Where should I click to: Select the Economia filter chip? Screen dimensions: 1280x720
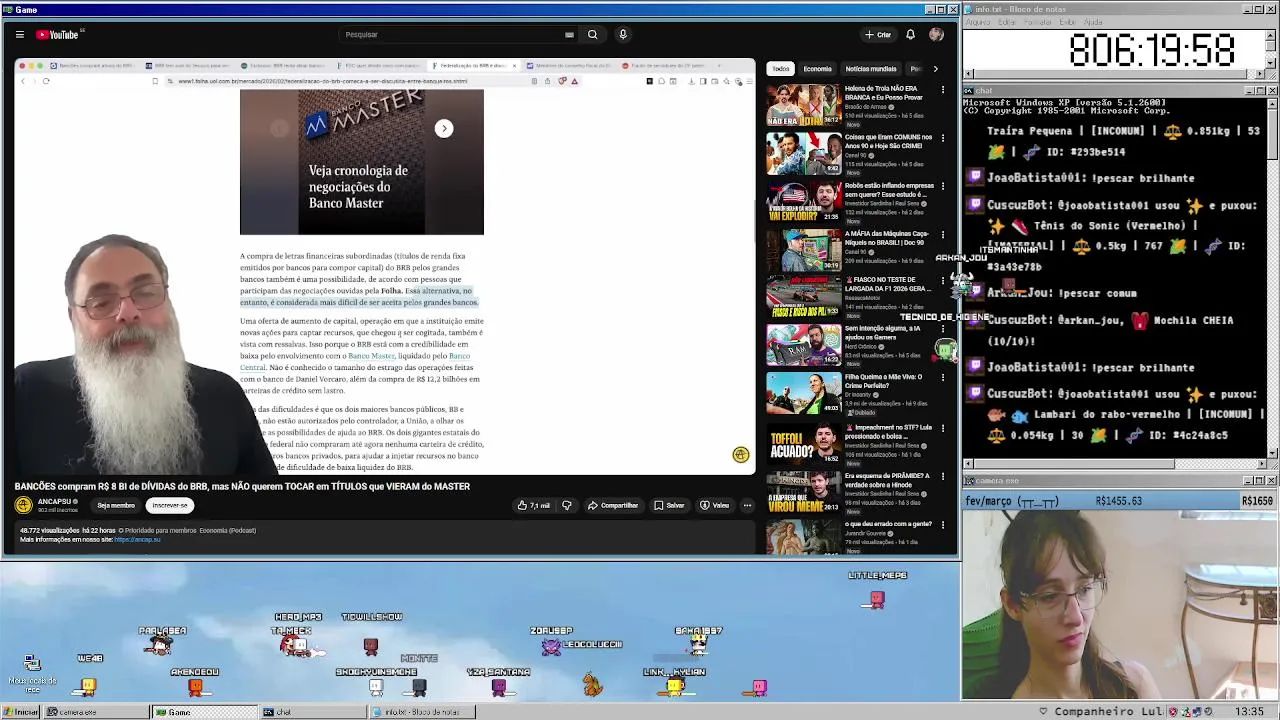coord(817,69)
